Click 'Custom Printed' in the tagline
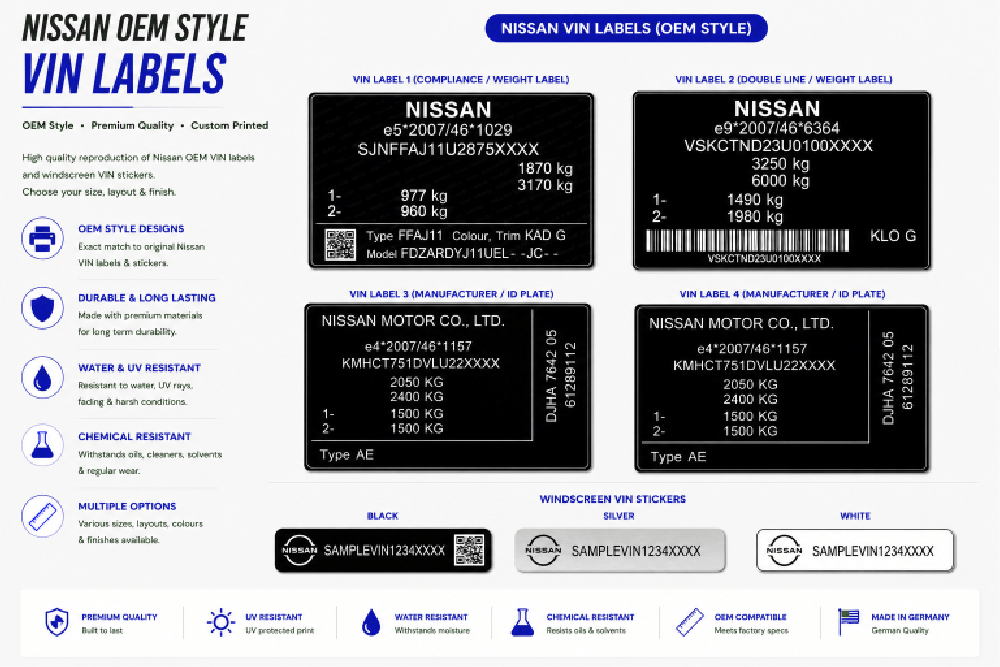 coord(230,126)
